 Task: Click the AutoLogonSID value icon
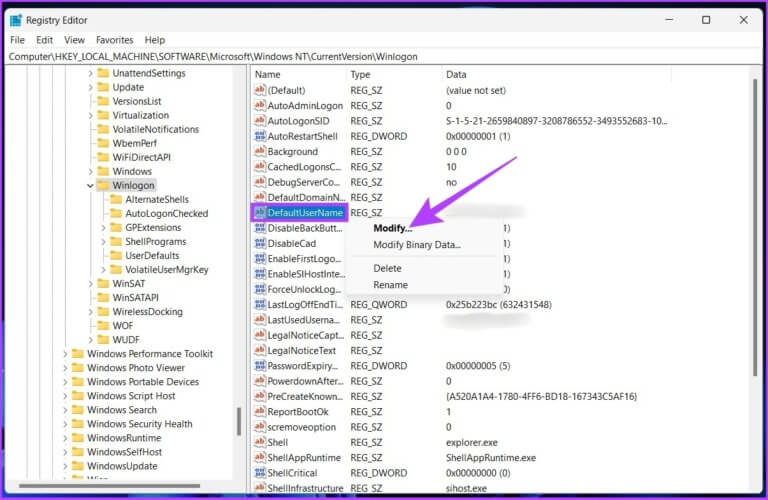tap(260, 120)
